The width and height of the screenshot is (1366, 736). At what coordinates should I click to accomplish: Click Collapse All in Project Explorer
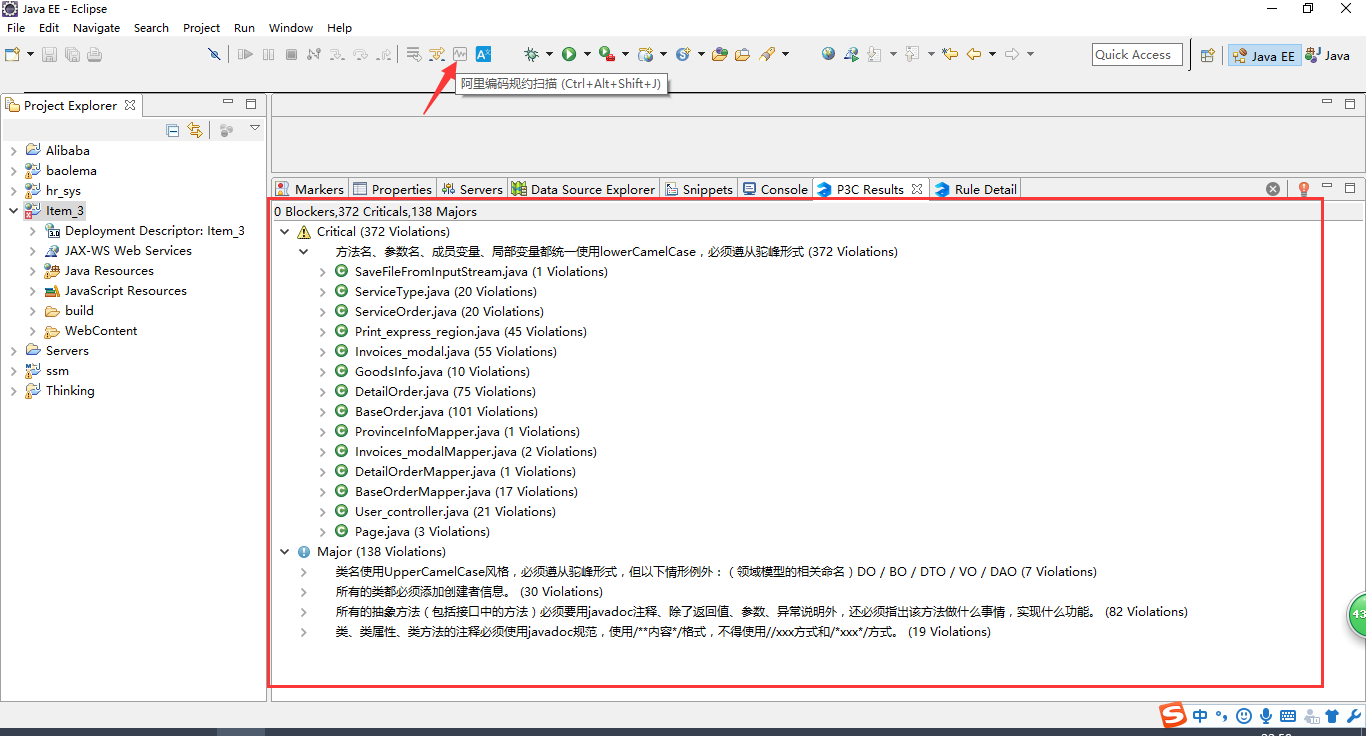173,130
